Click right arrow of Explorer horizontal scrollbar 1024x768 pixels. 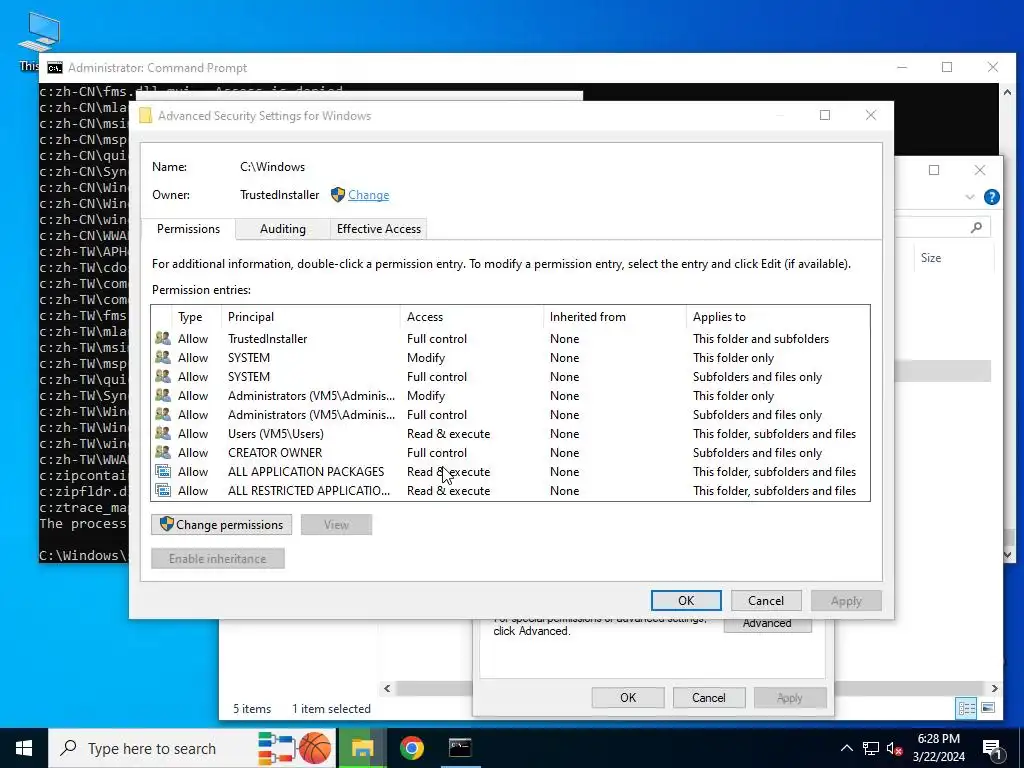tap(995, 688)
